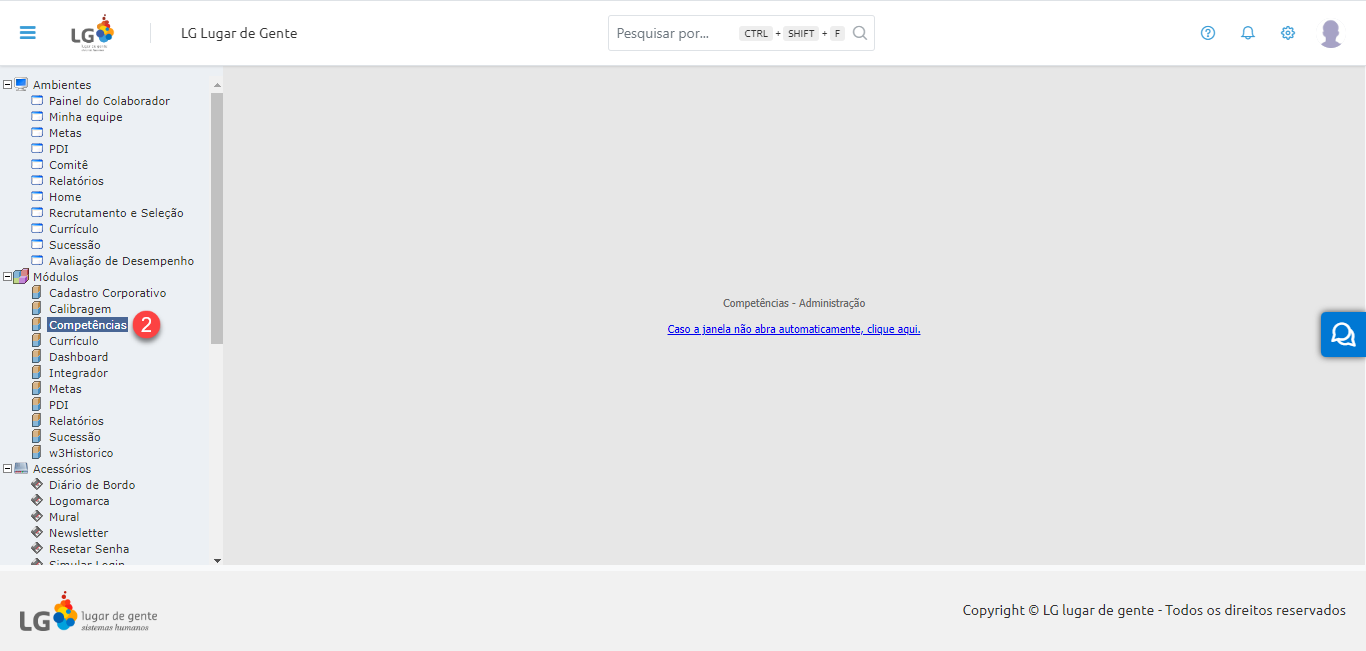This screenshot has height=651, width=1366.
Task: Select PDI under Módulos
Action: pyautogui.click(x=59, y=405)
